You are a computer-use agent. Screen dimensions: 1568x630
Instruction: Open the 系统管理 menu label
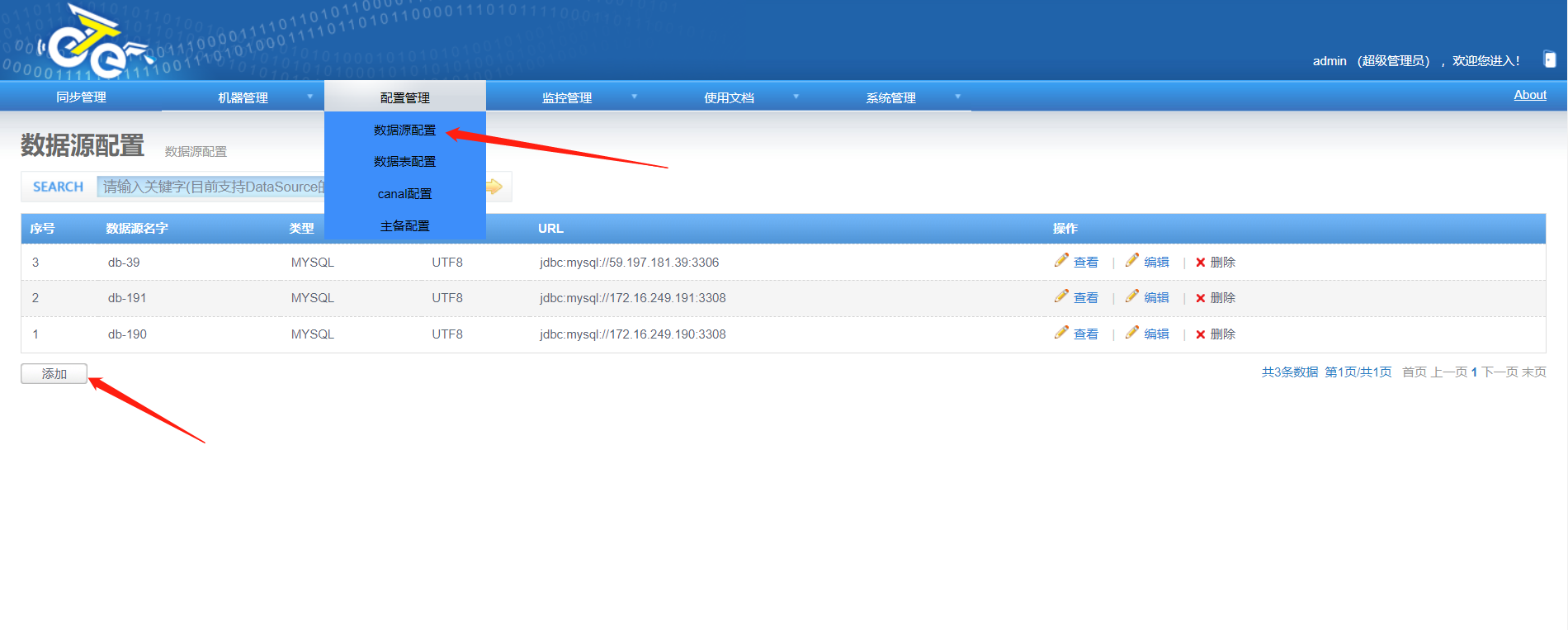point(890,97)
